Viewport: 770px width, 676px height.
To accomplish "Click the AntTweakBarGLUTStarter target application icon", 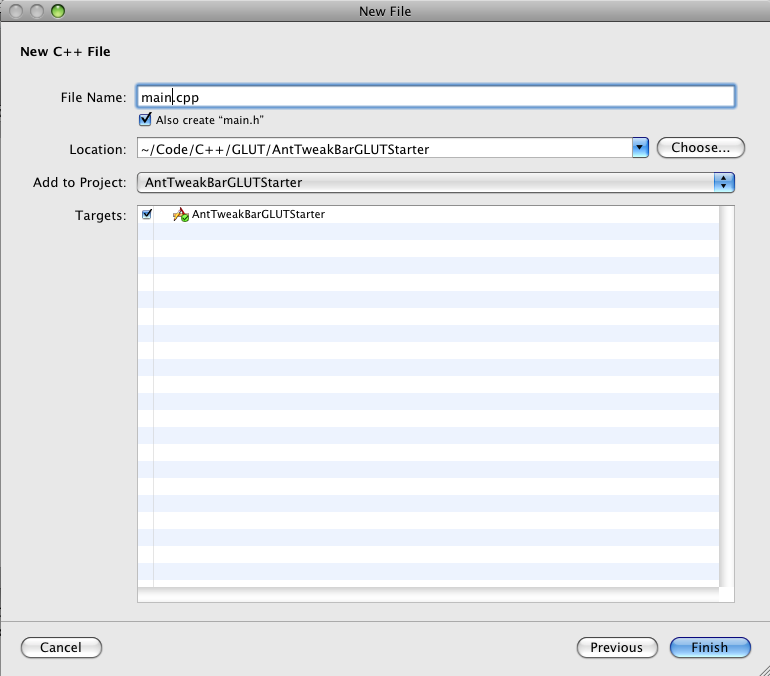I will pos(180,215).
